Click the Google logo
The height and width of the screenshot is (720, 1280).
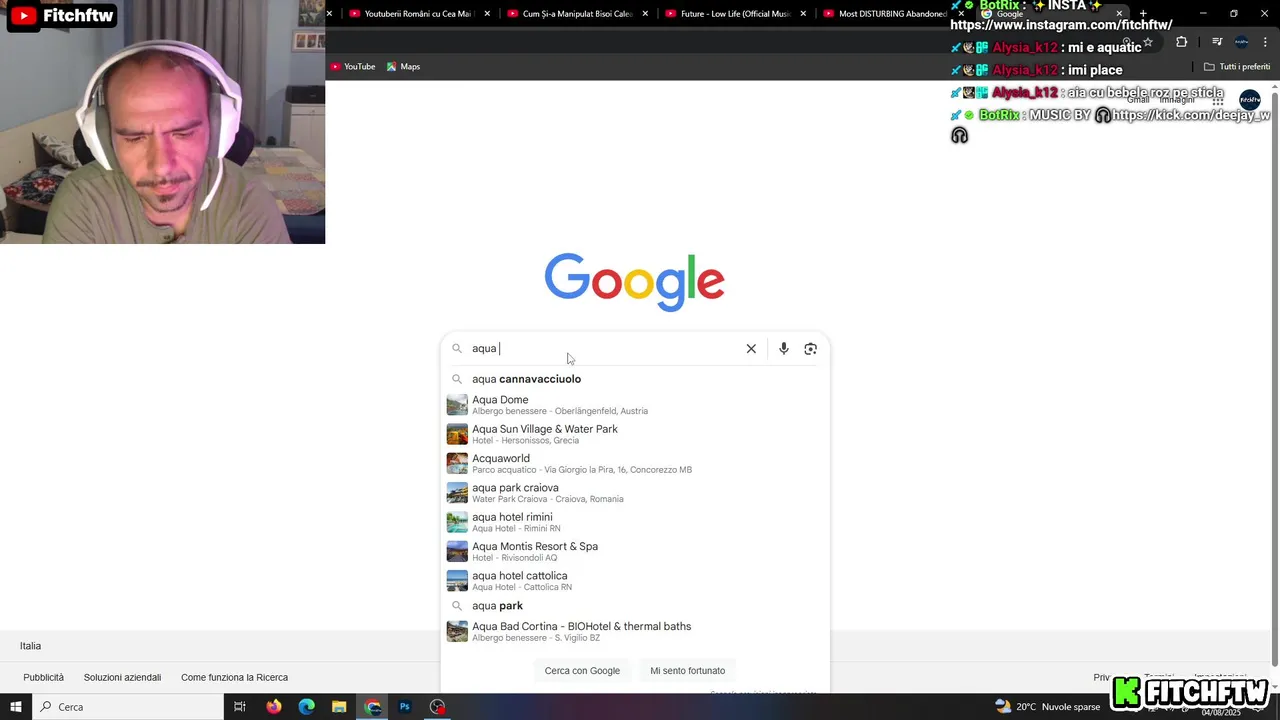634,282
